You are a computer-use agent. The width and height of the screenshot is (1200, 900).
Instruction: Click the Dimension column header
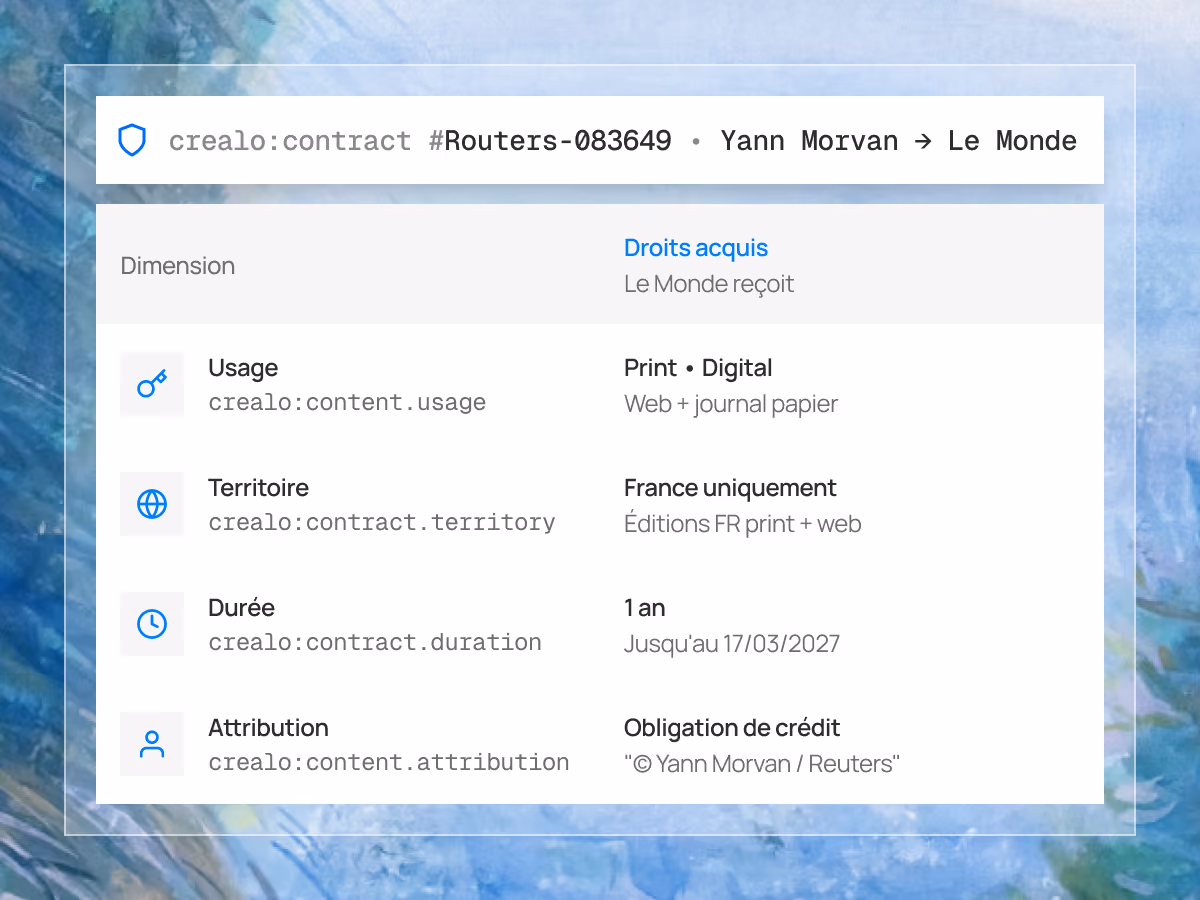pos(178,266)
